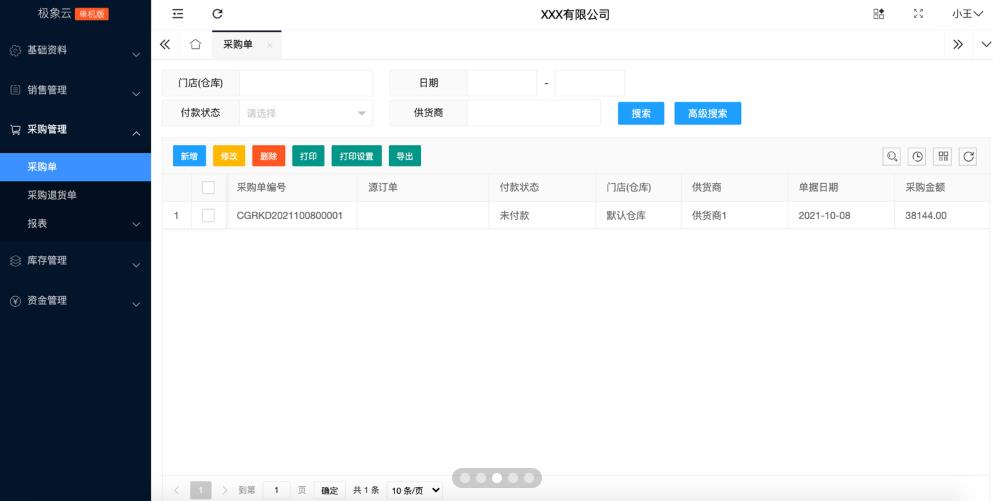Close the 采购单 tab

point(269,45)
